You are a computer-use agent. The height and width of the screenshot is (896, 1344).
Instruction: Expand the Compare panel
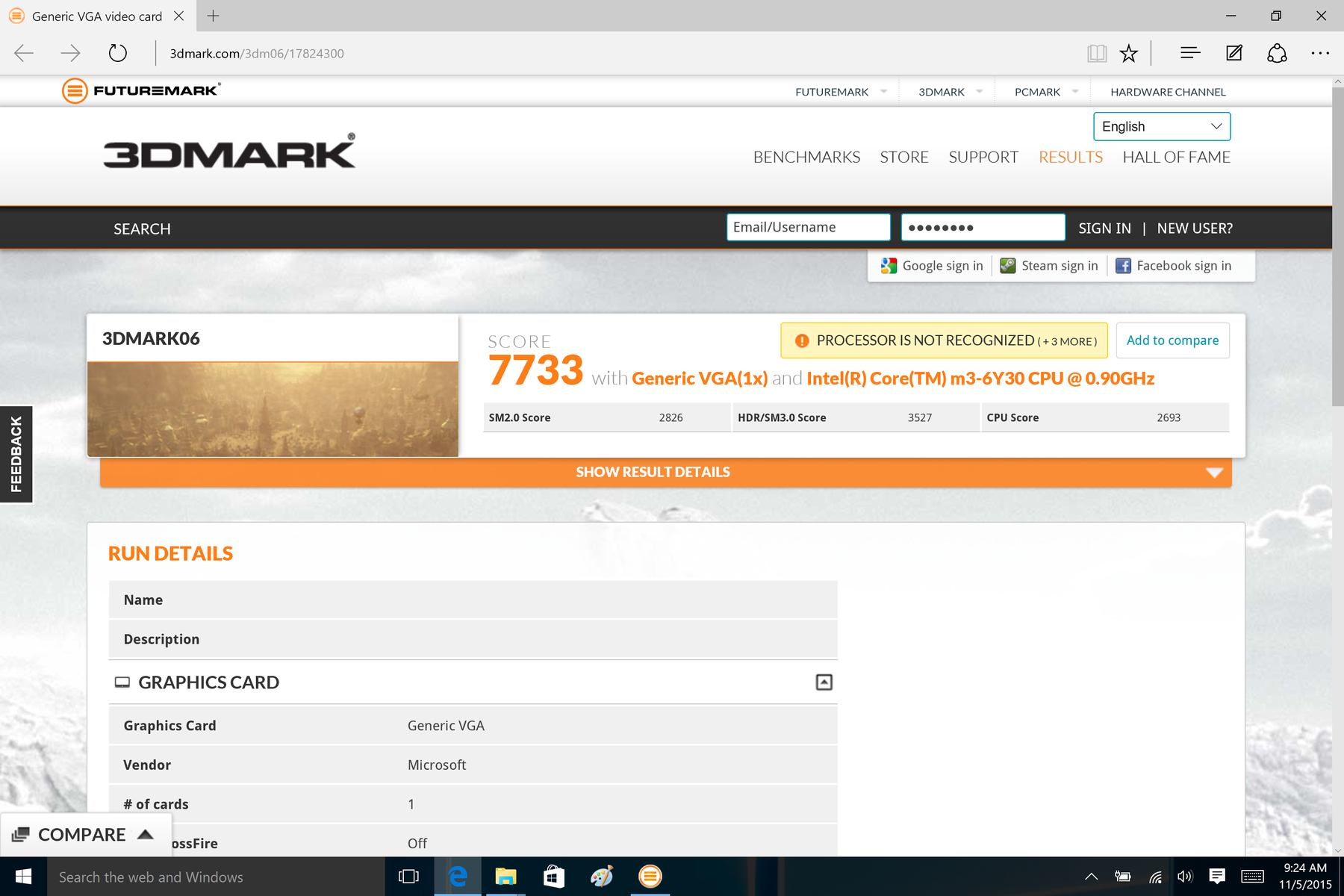coord(85,835)
